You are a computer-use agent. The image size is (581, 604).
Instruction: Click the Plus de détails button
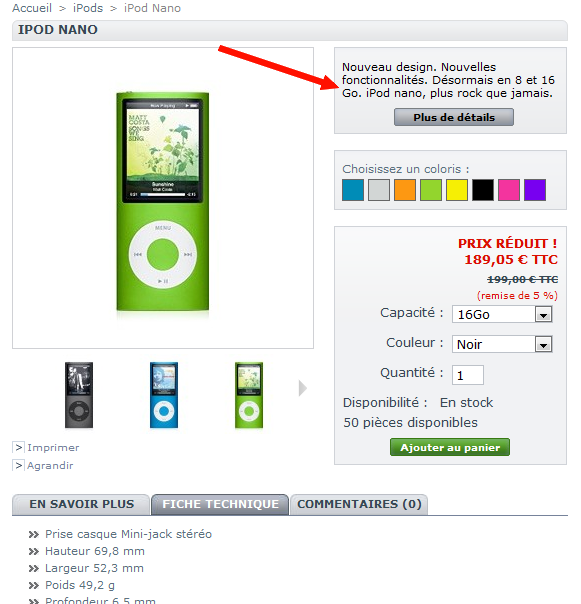tap(454, 117)
